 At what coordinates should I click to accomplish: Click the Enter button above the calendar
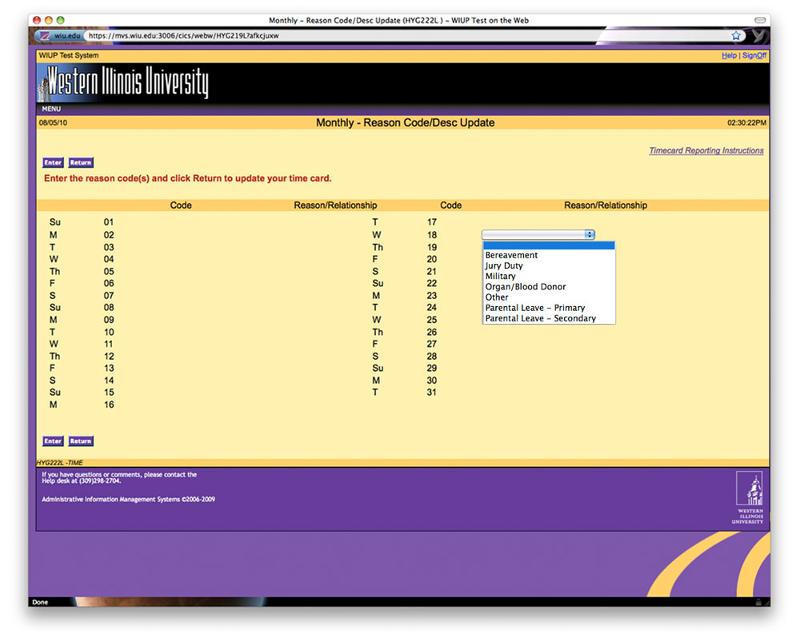(53, 163)
